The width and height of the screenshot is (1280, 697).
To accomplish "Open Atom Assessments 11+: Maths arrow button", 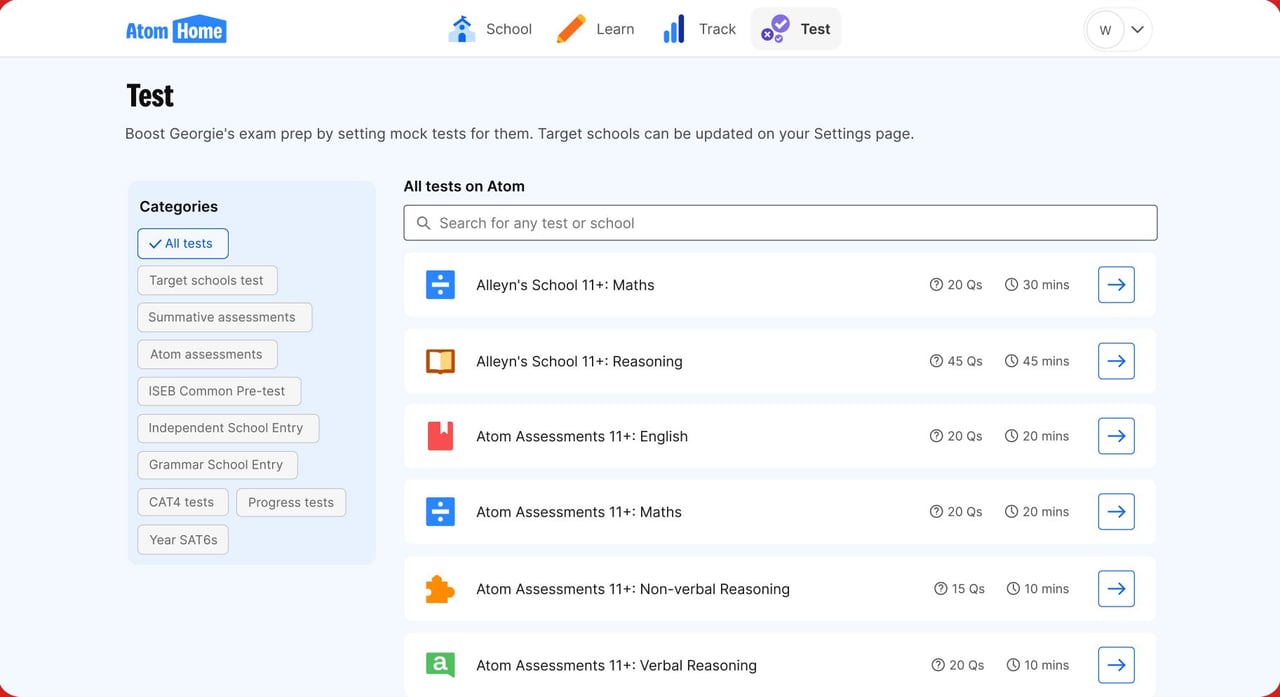I will (x=1116, y=512).
